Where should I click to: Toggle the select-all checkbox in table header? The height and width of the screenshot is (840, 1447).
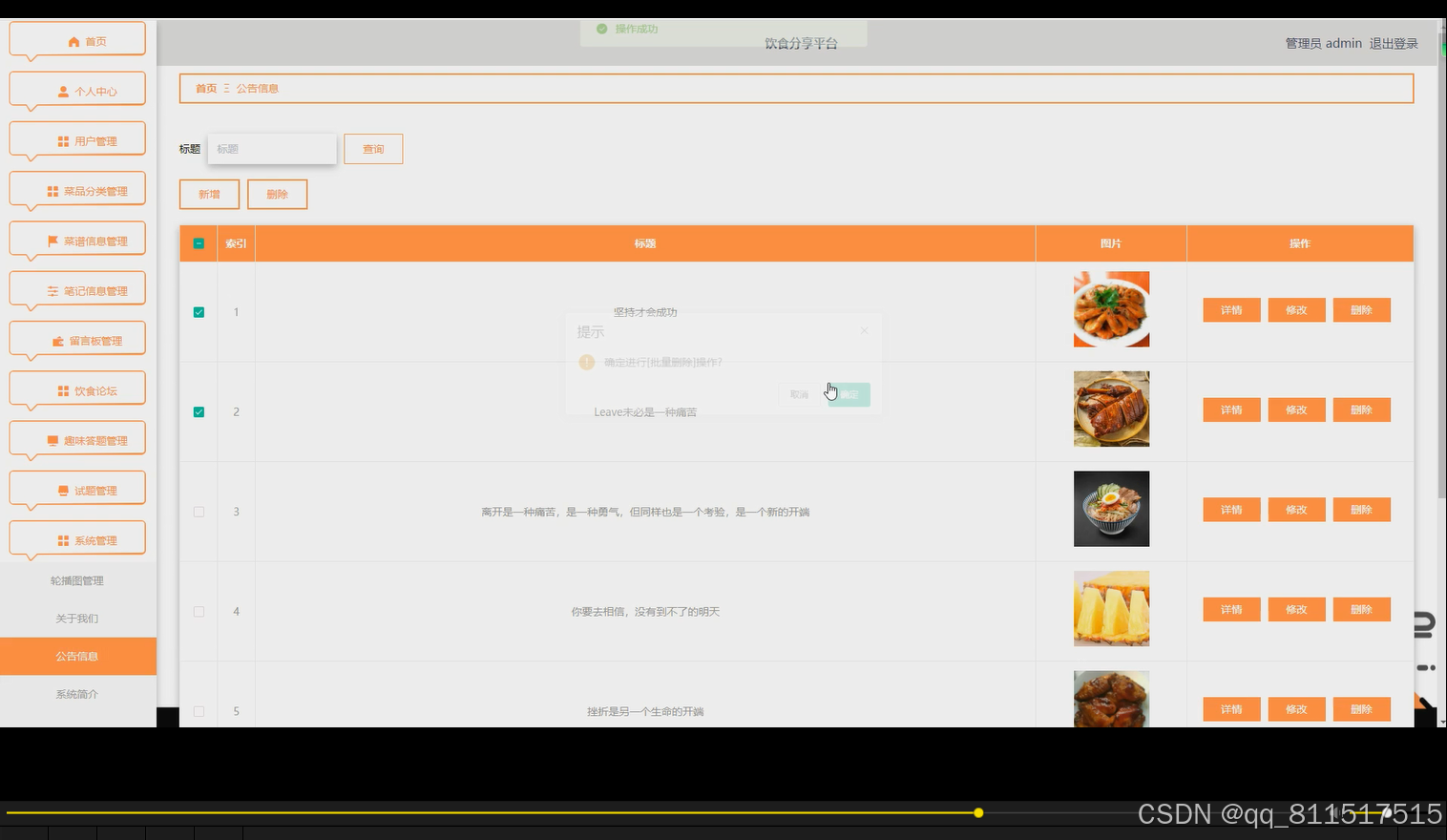pos(199,243)
